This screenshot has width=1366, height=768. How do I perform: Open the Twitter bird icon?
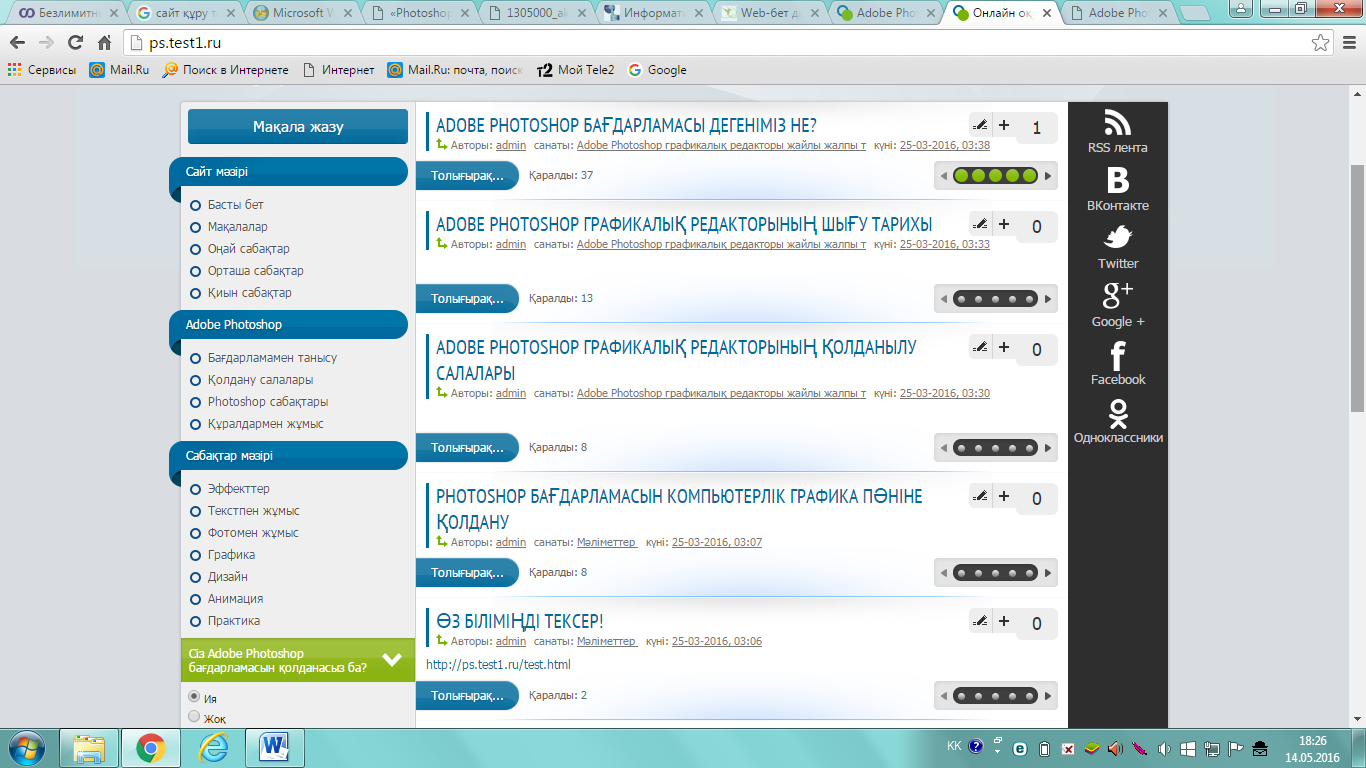(x=1117, y=238)
